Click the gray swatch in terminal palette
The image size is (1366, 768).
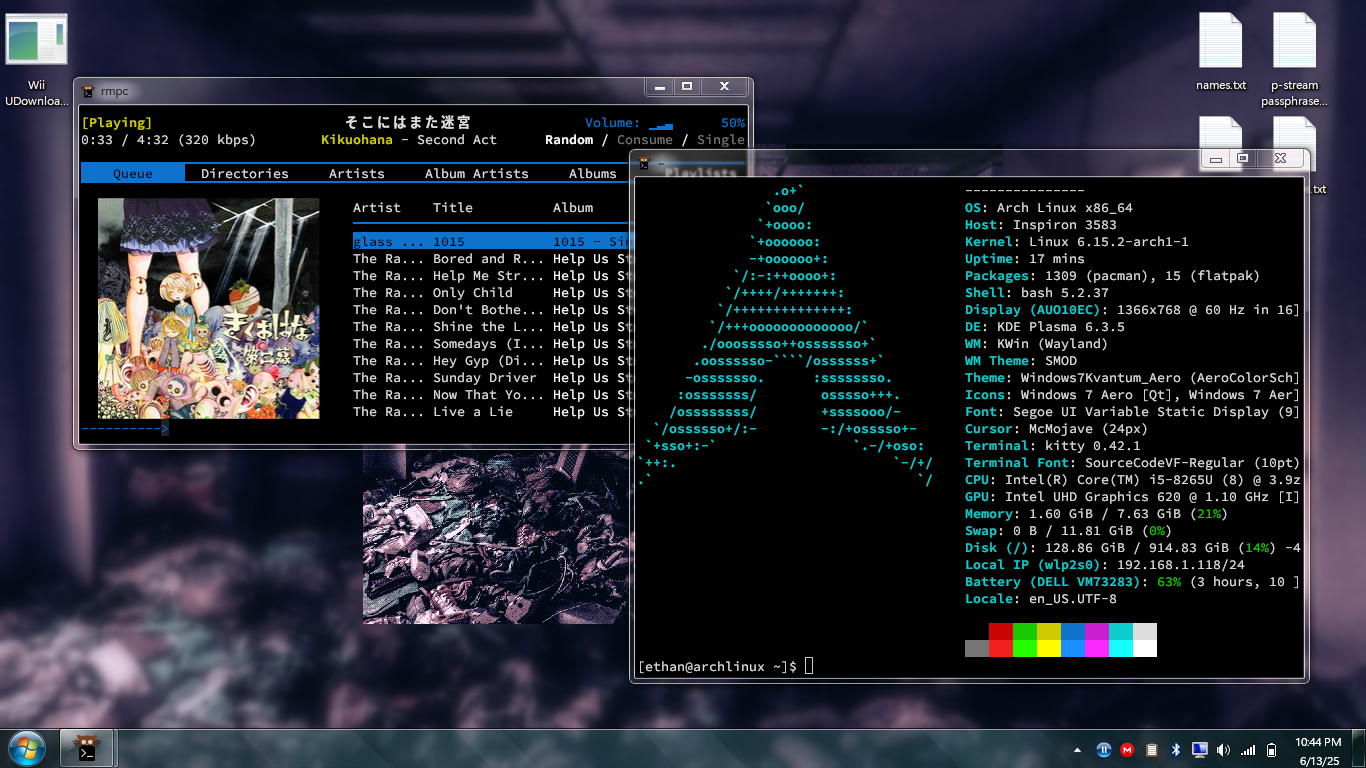[x=977, y=649]
